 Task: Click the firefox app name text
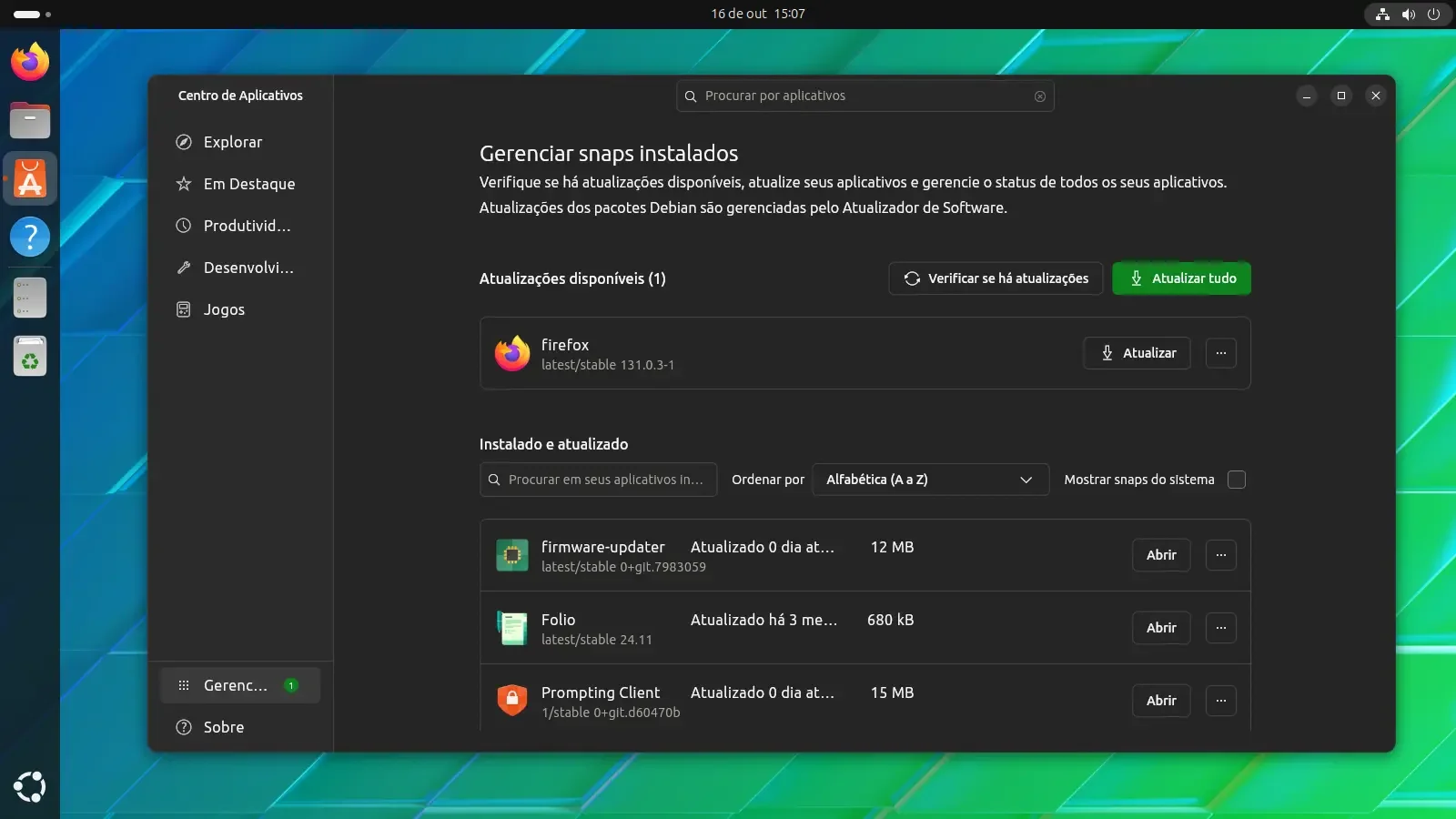click(565, 345)
